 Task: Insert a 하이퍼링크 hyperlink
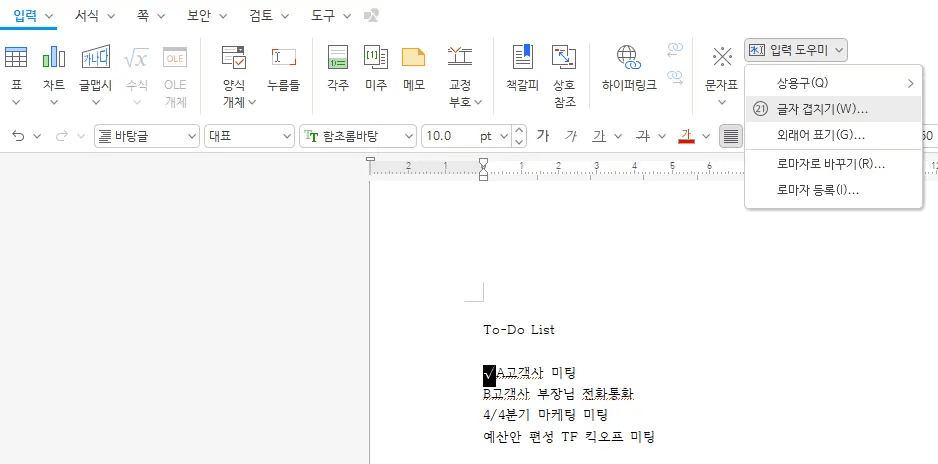(x=629, y=58)
